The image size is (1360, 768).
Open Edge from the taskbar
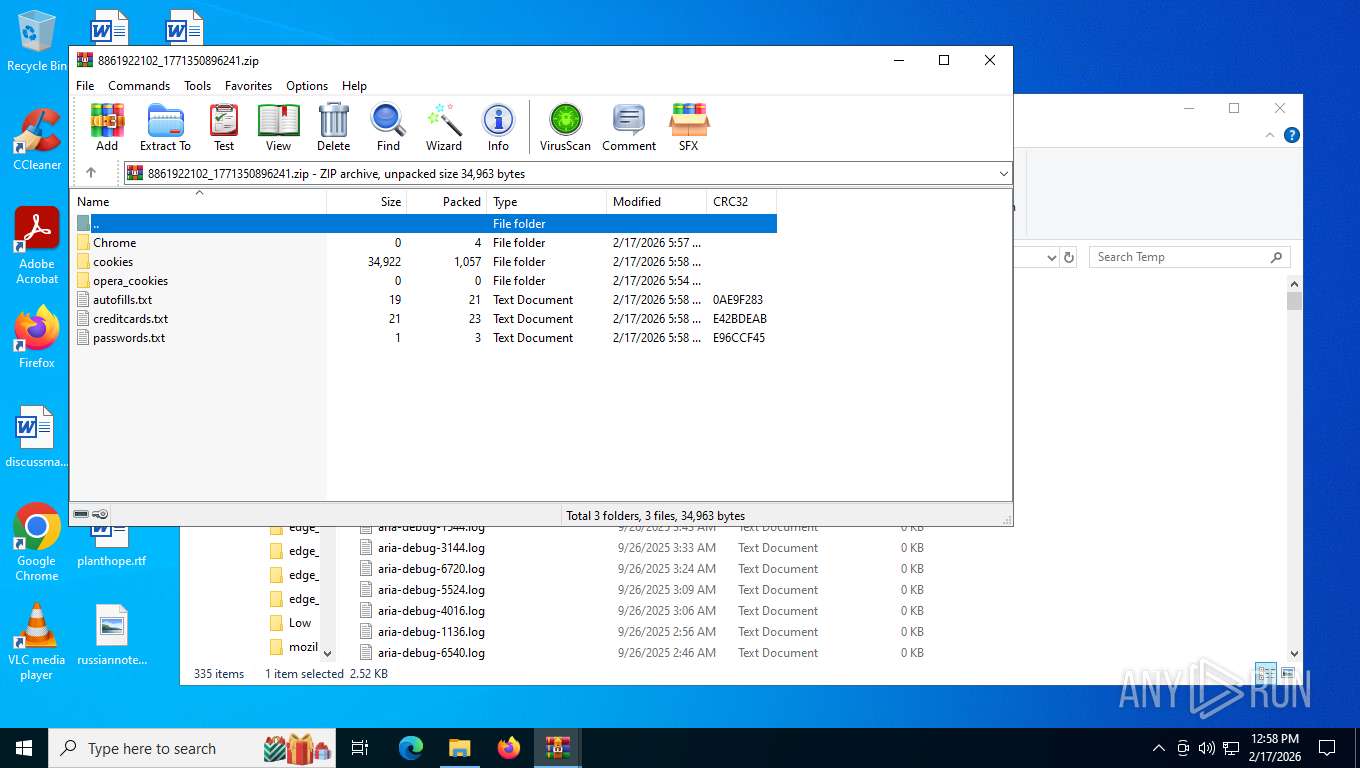tap(411, 748)
